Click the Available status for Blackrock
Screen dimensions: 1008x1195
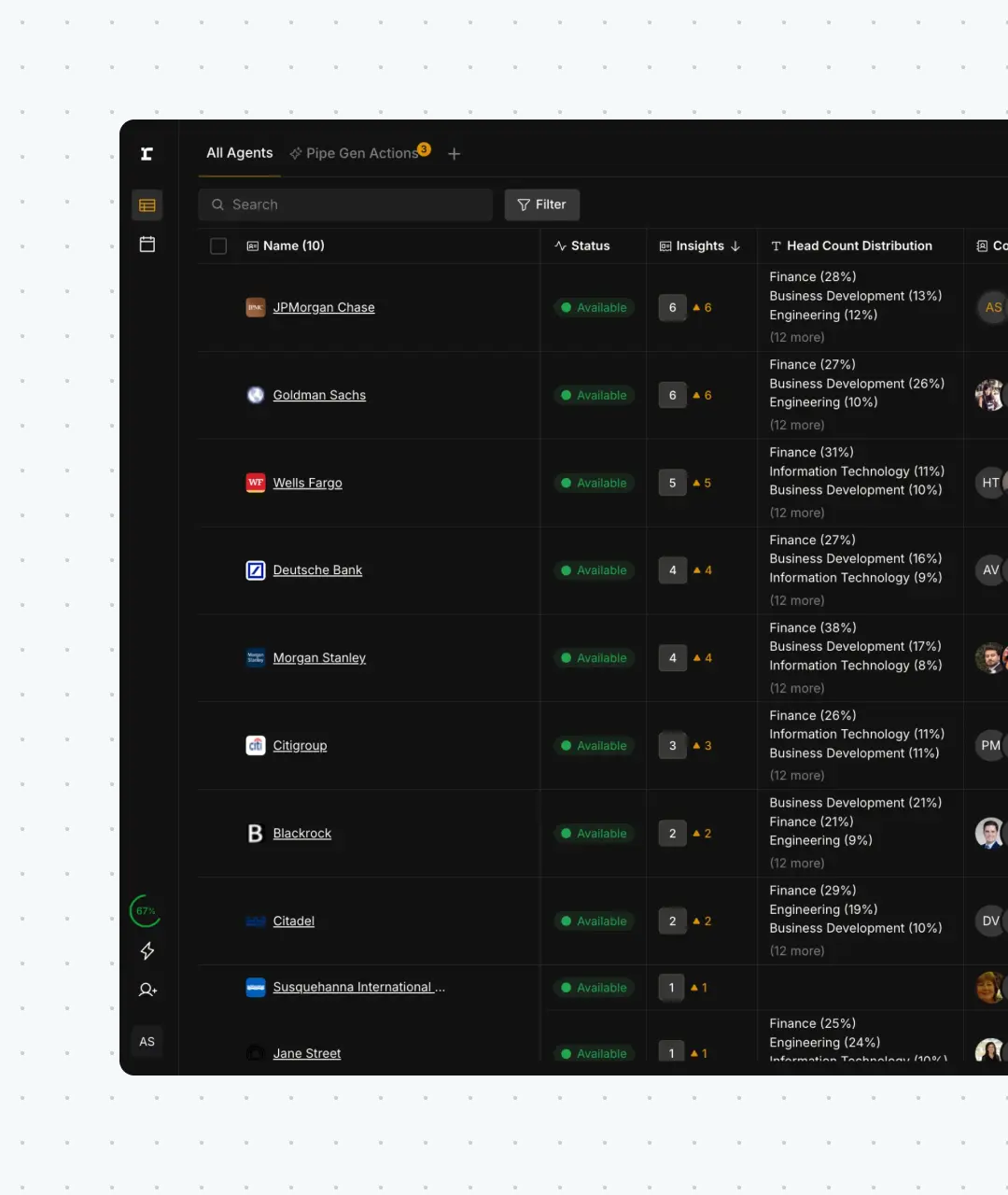coord(594,834)
